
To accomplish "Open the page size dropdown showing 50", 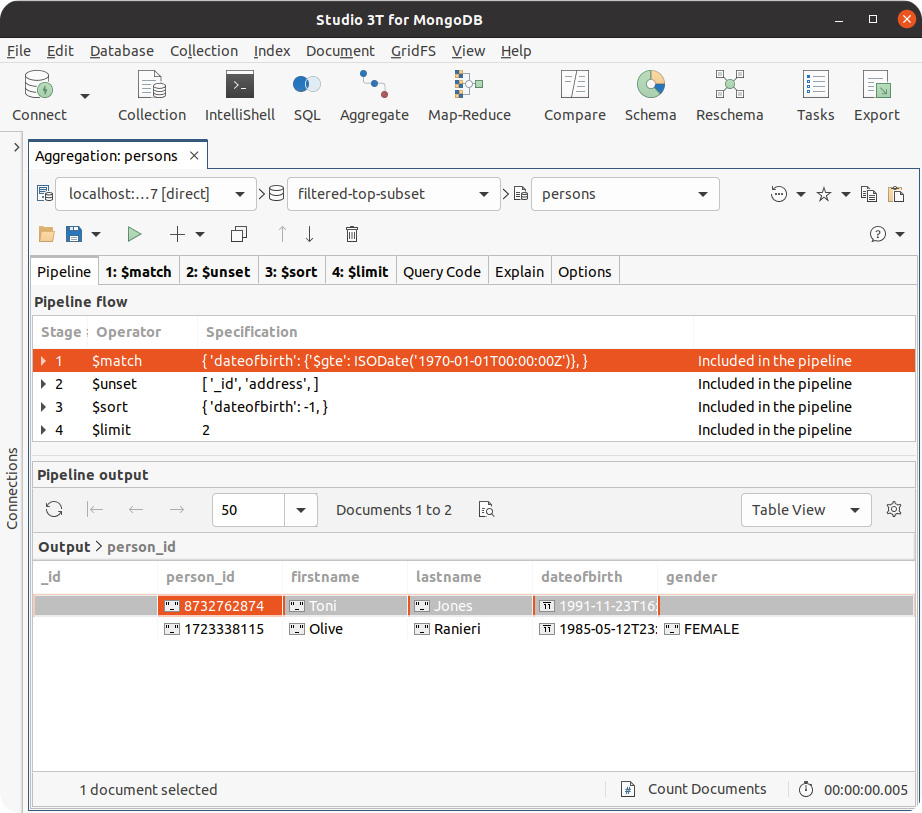I will click(301, 510).
